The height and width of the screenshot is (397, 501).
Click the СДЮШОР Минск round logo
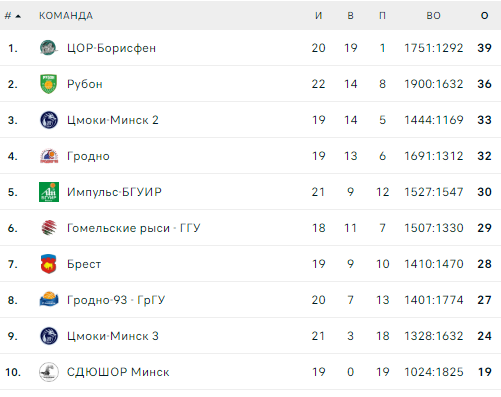click(49, 372)
